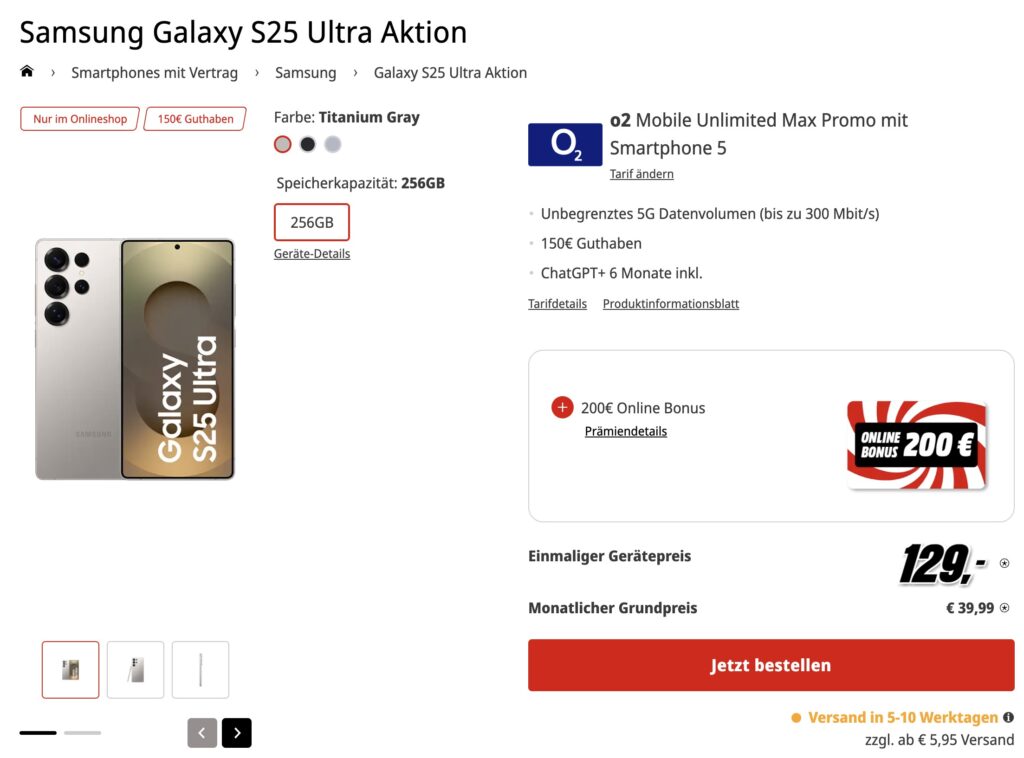Select Titanium Gray color option
The height and width of the screenshot is (758, 1024).
tap(283, 144)
